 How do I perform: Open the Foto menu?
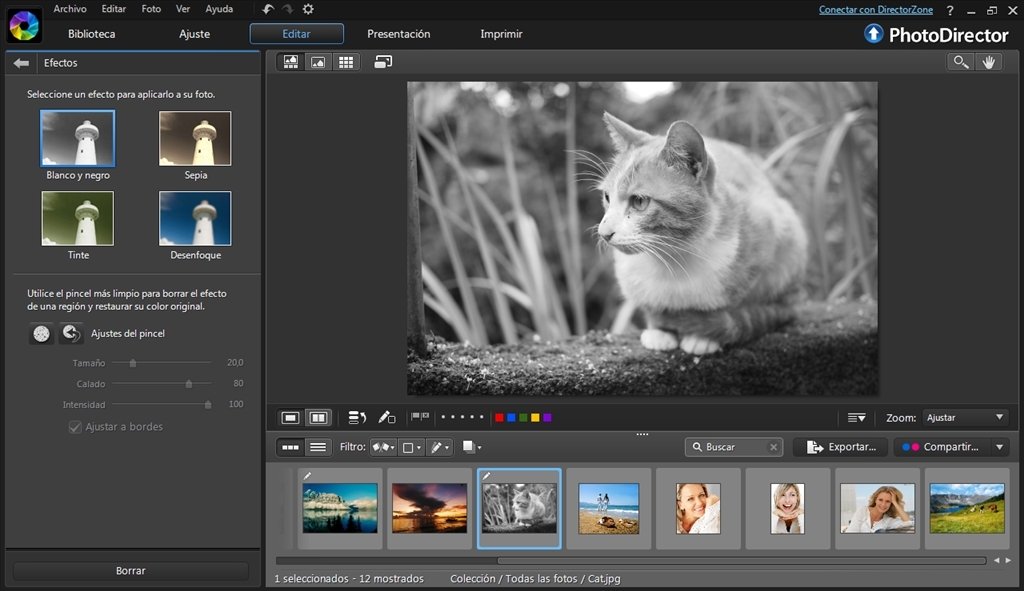coord(151,9)
